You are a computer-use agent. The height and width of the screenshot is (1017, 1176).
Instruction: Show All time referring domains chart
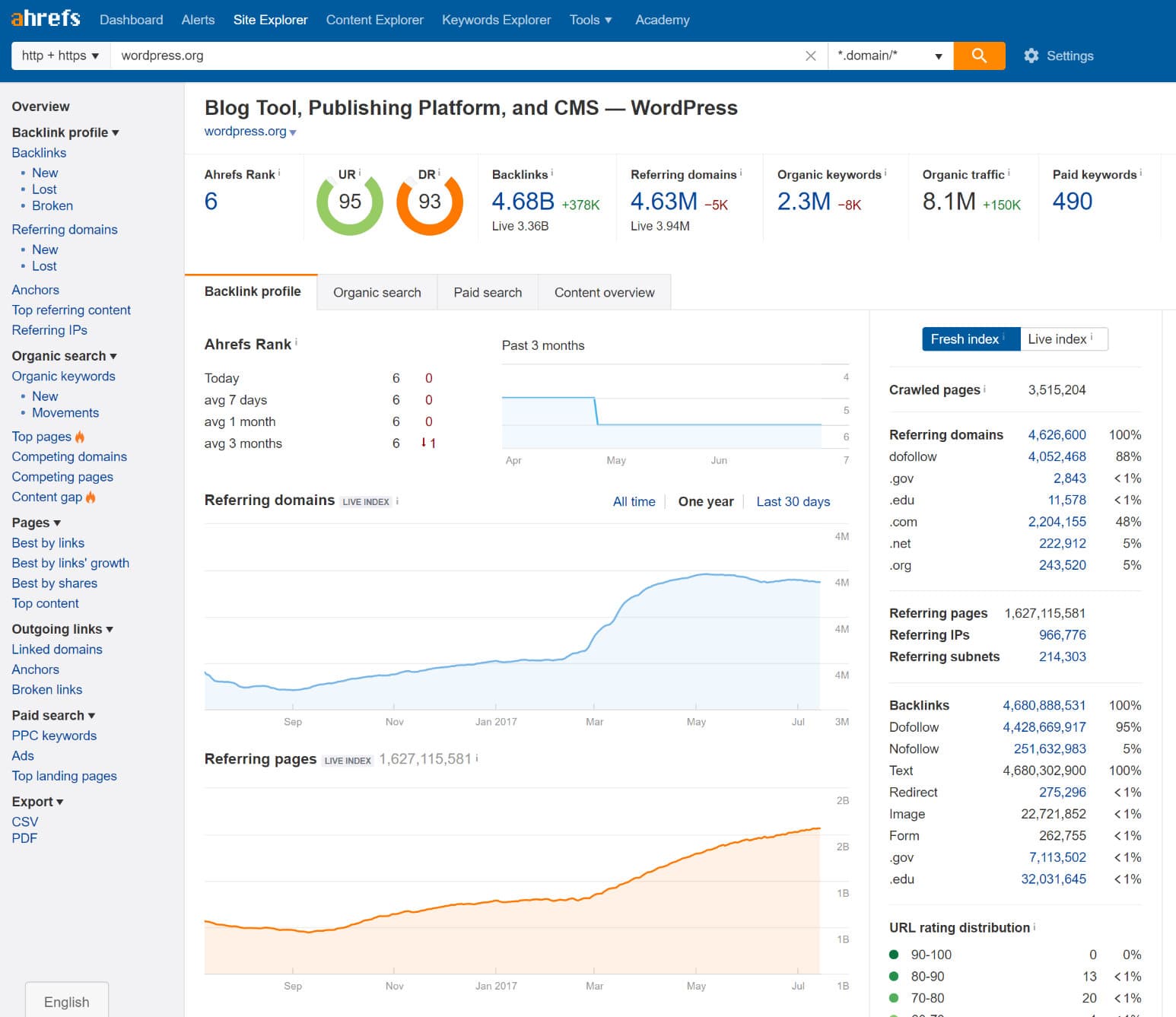click(x=634, y=501)
